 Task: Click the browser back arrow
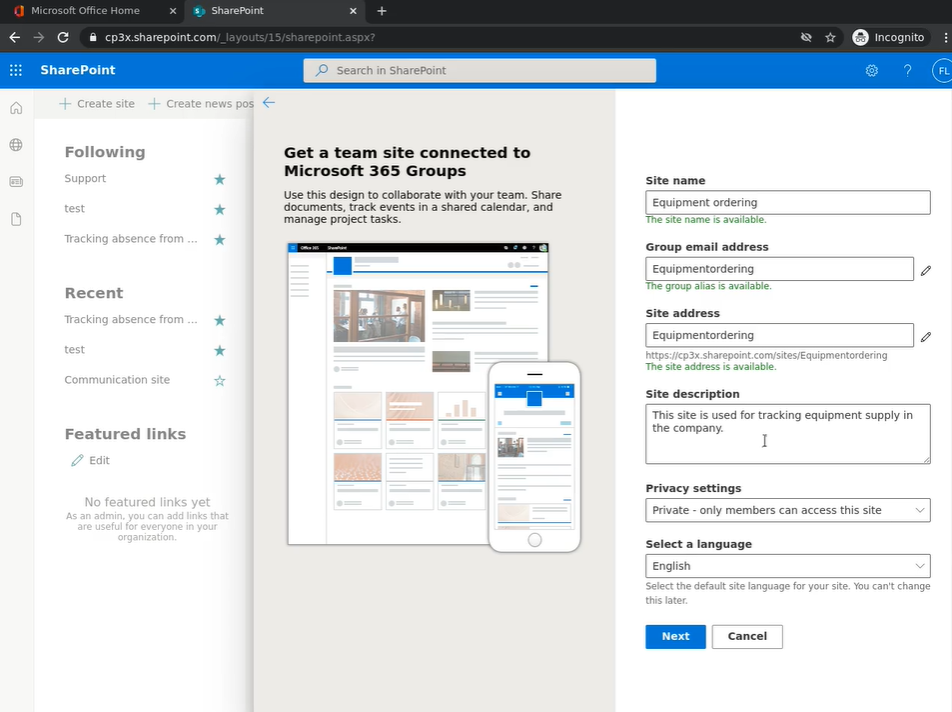point(15,37)
